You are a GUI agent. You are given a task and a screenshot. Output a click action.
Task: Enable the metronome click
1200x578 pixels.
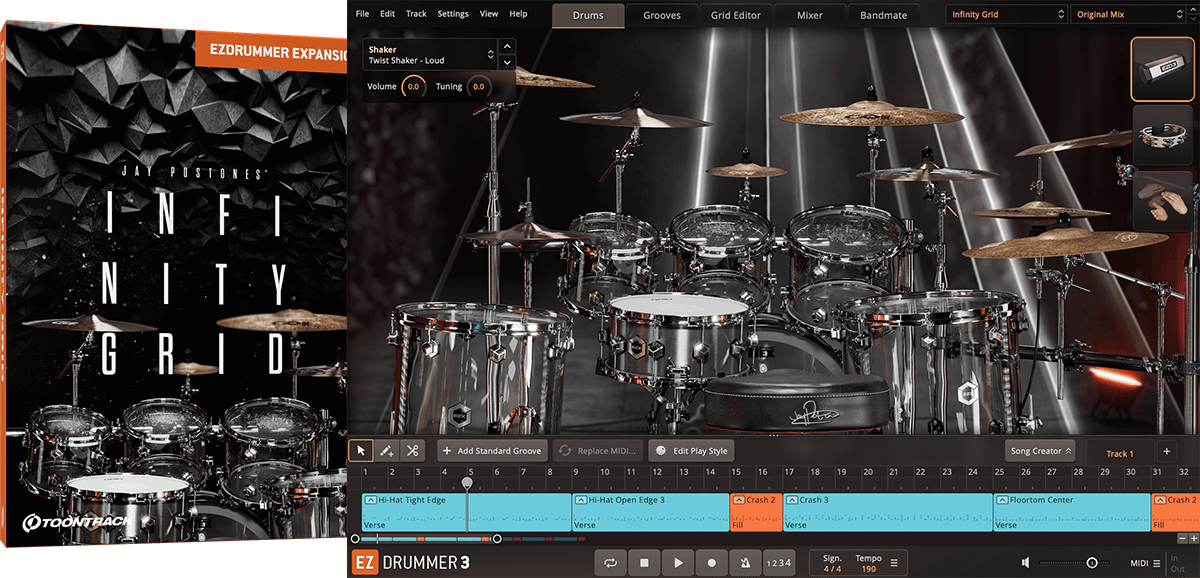pos(745,563)
